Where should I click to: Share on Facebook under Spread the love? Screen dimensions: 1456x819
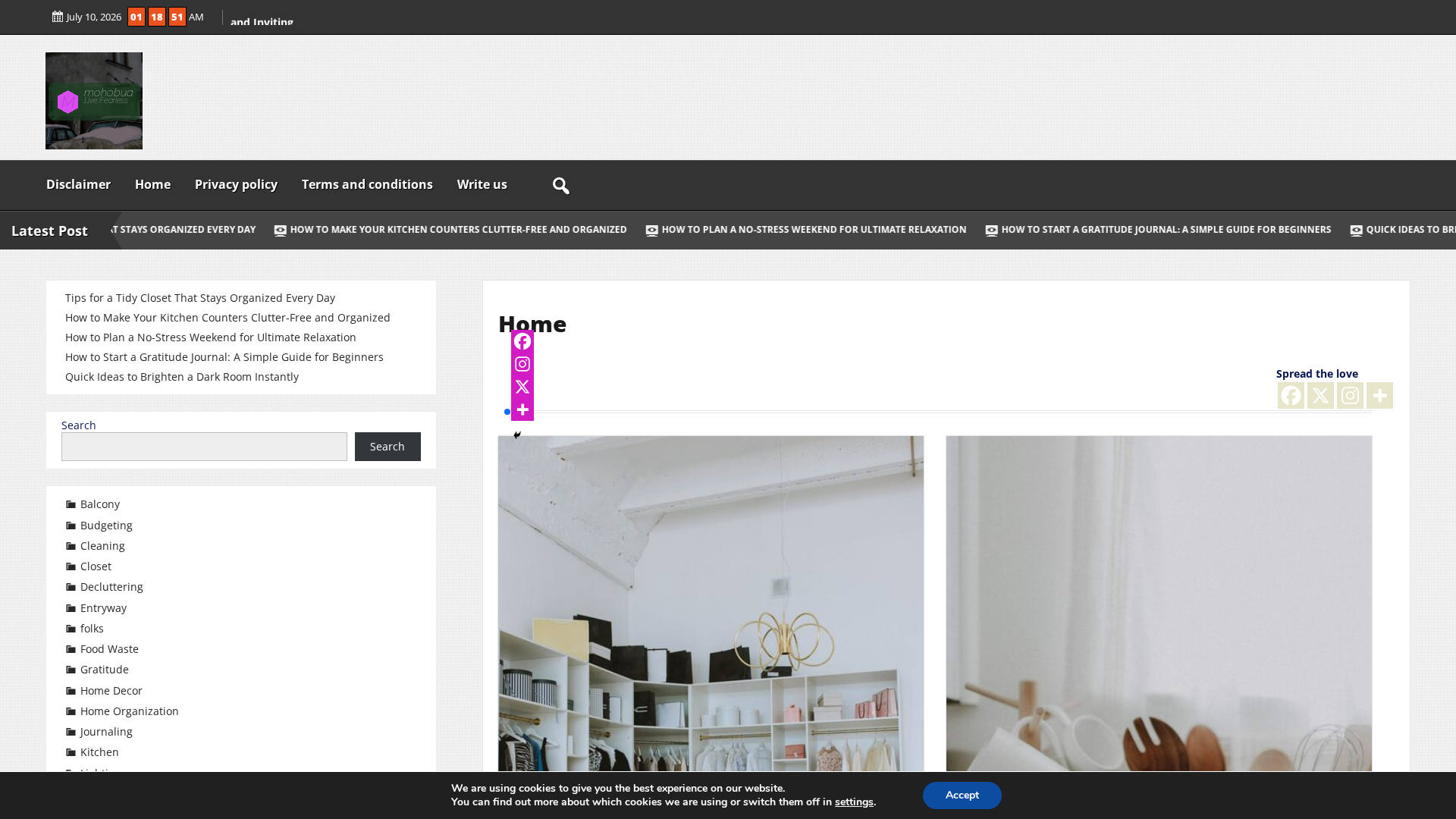1291,395
